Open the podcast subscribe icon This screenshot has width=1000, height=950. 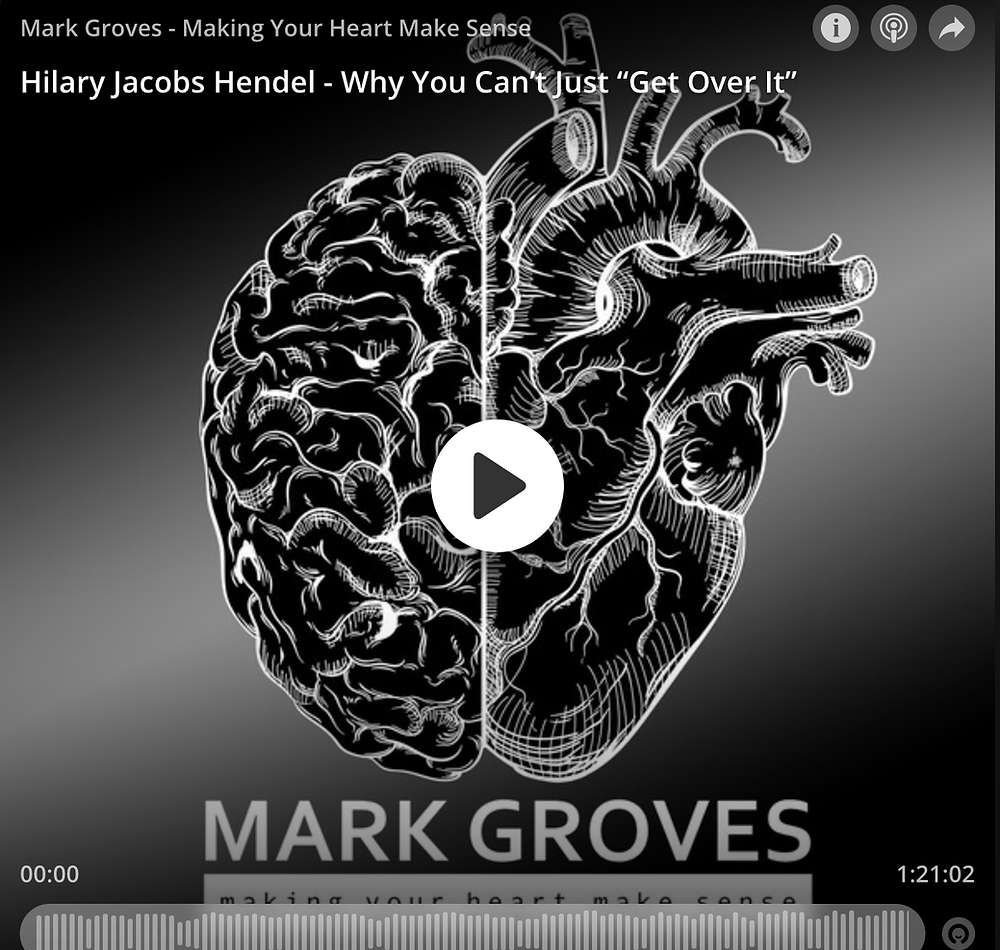(x=893, y=28)
